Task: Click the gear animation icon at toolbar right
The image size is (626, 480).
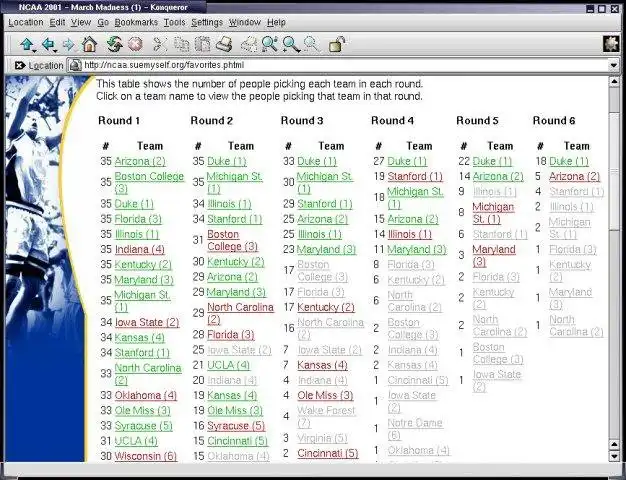Action: [x=610, y=44]
